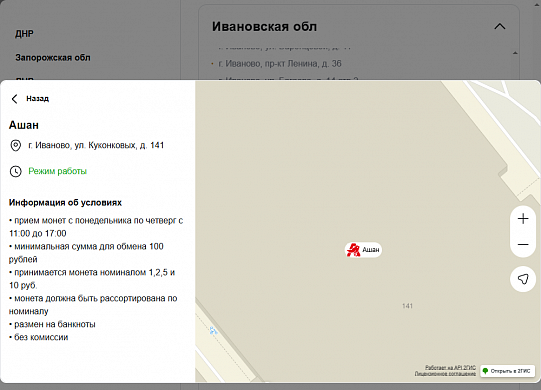Screen dimensions: 541x390
Task: Click the green 2ГИС logo icon
Action: 485,371
